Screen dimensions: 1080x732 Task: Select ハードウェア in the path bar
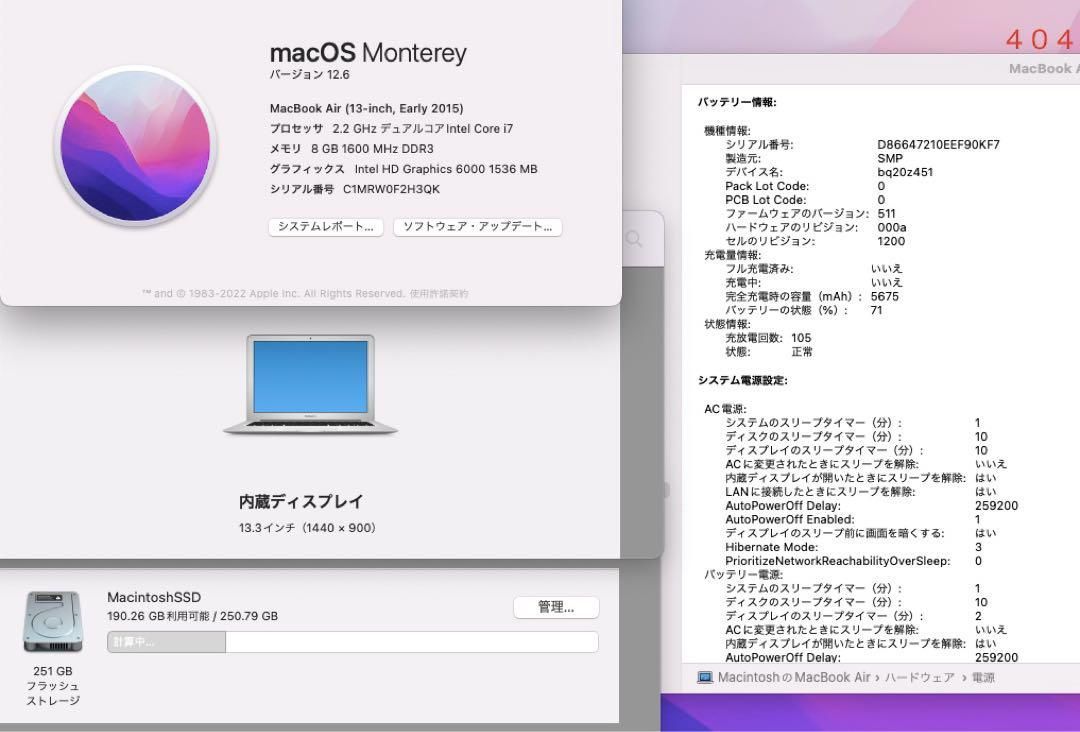920,678
